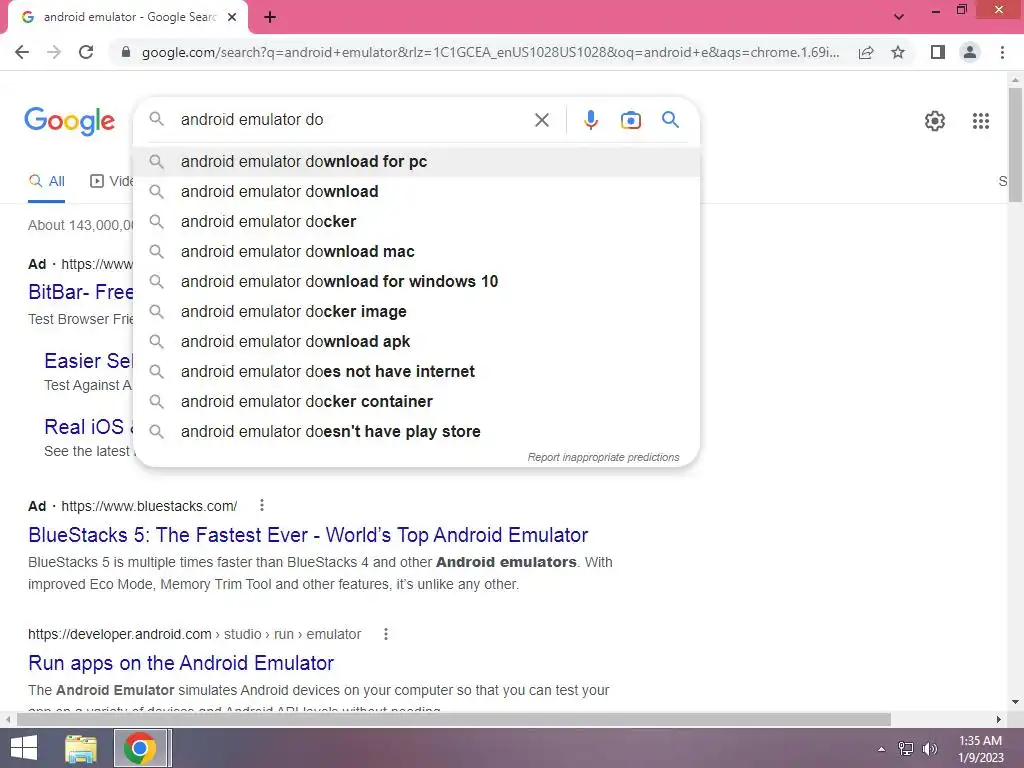This screenshot has height=768, width=1024.
Task: Open the tab search dropdown arrow
Action: [x=899, y=17]
